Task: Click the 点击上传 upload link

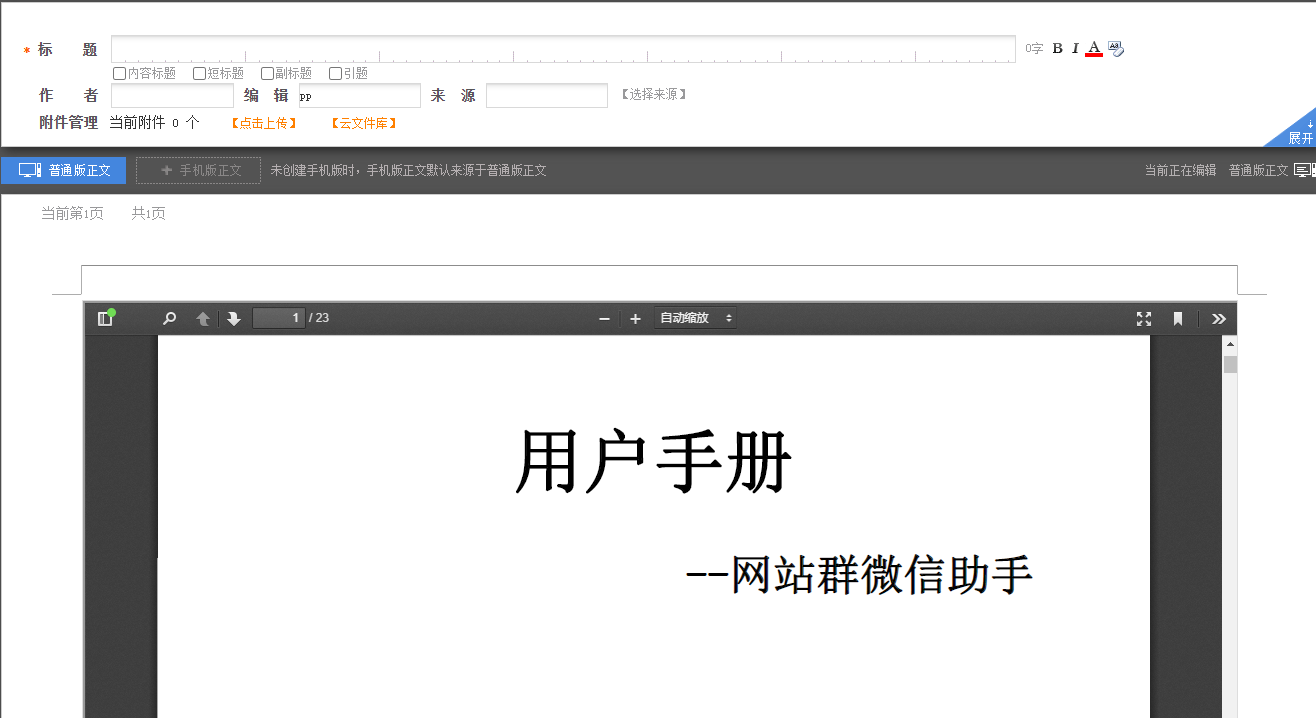Action: pyautogui.click(x=264, y=123)
